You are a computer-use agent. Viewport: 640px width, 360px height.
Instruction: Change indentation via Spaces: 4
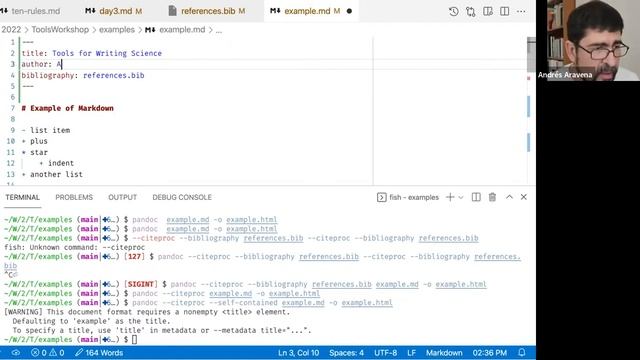click(347, 353)
